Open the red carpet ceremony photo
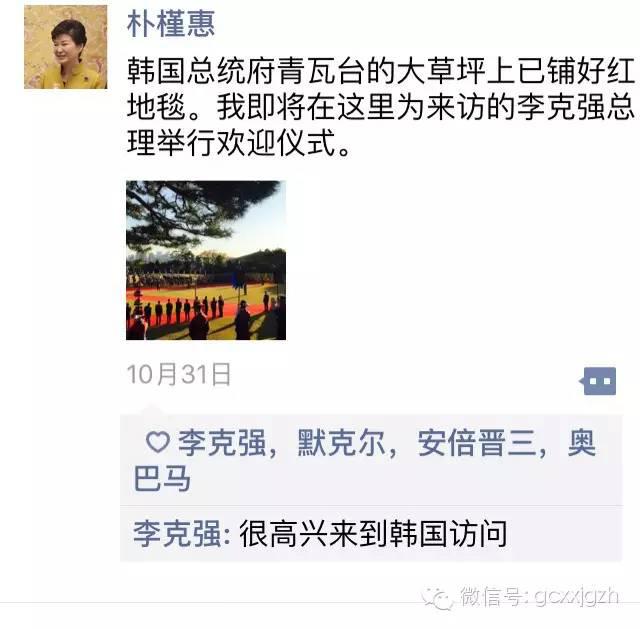Image resolution: width=640 pixels, height=629 pixels. pos(206,260)
